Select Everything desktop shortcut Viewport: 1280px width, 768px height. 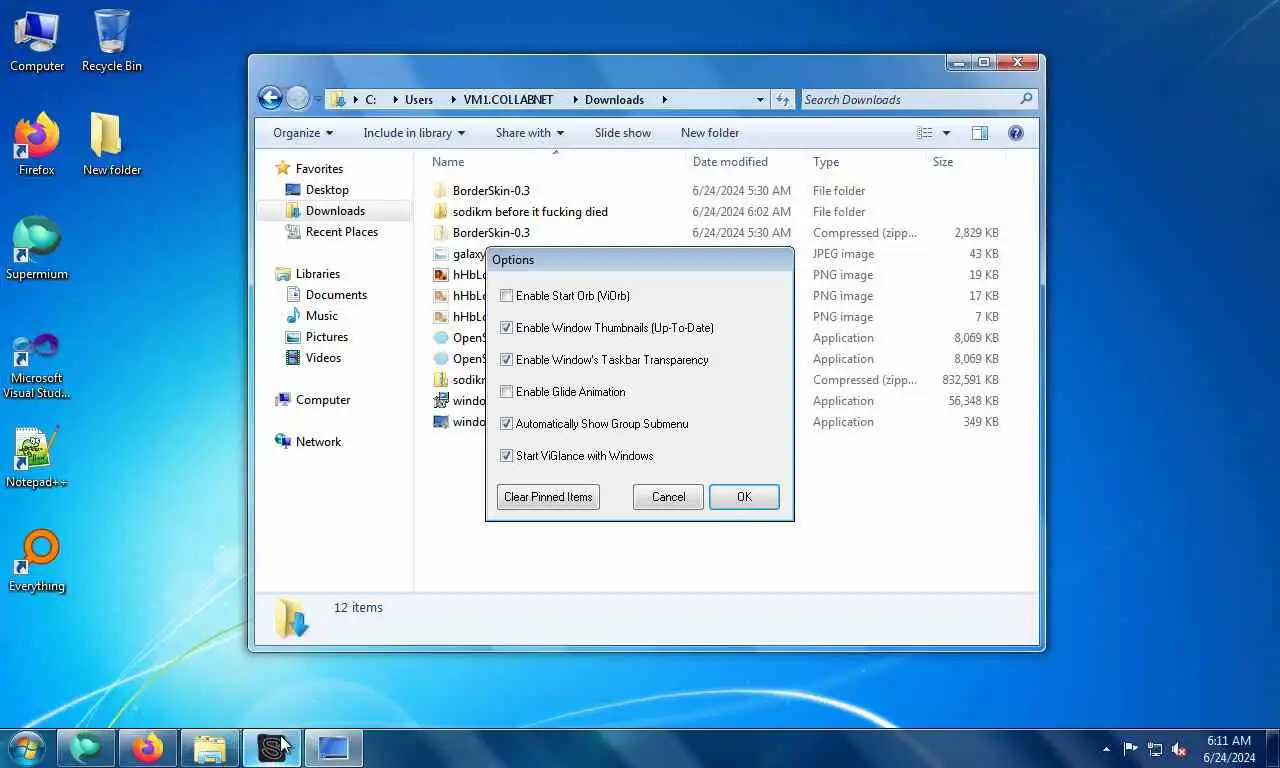(x=37, y=561)
